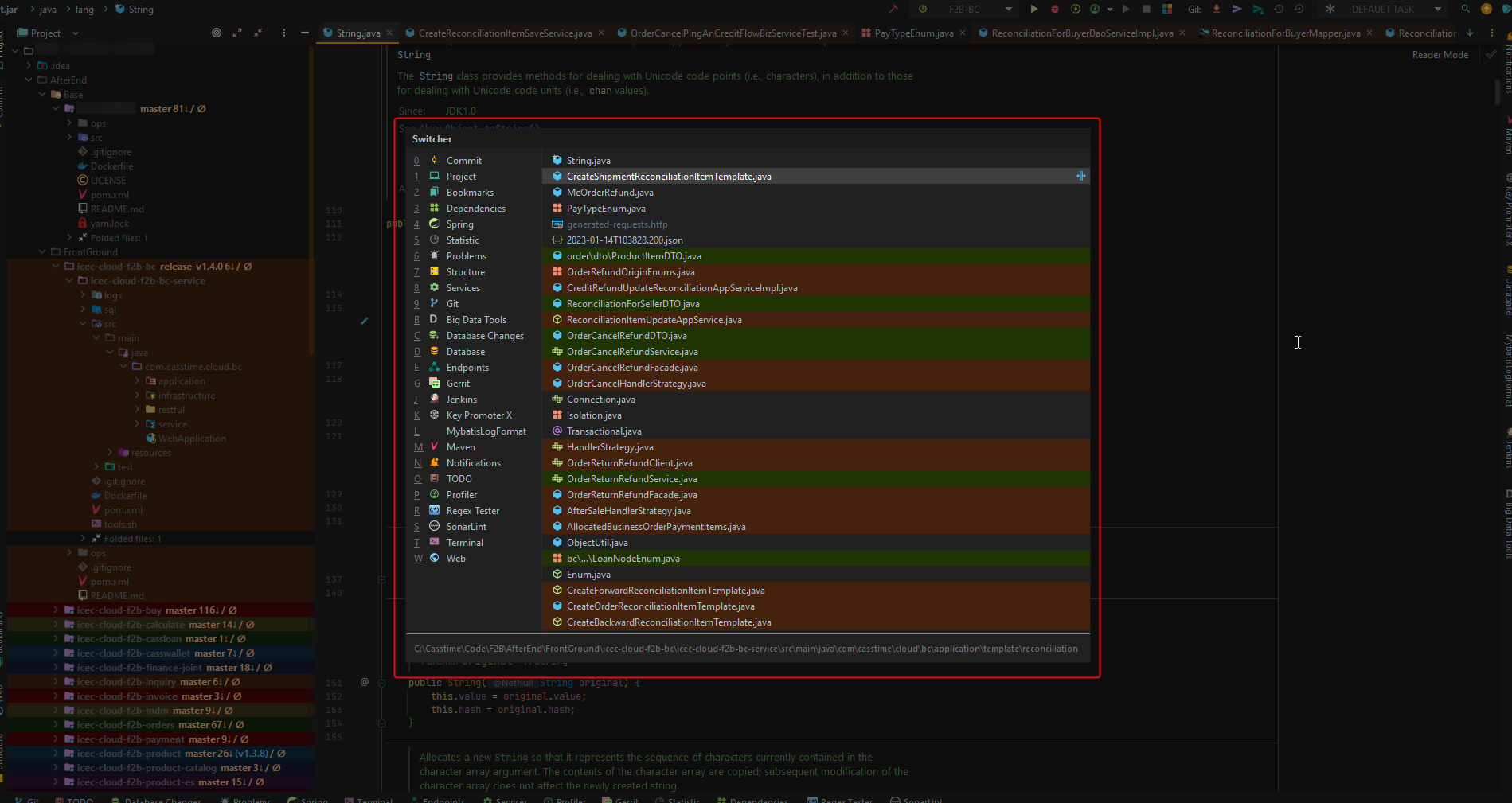Viewport: 1512px width, 803px height.
Task: Expand the .idea folder node
Action: tap(29, 66)
